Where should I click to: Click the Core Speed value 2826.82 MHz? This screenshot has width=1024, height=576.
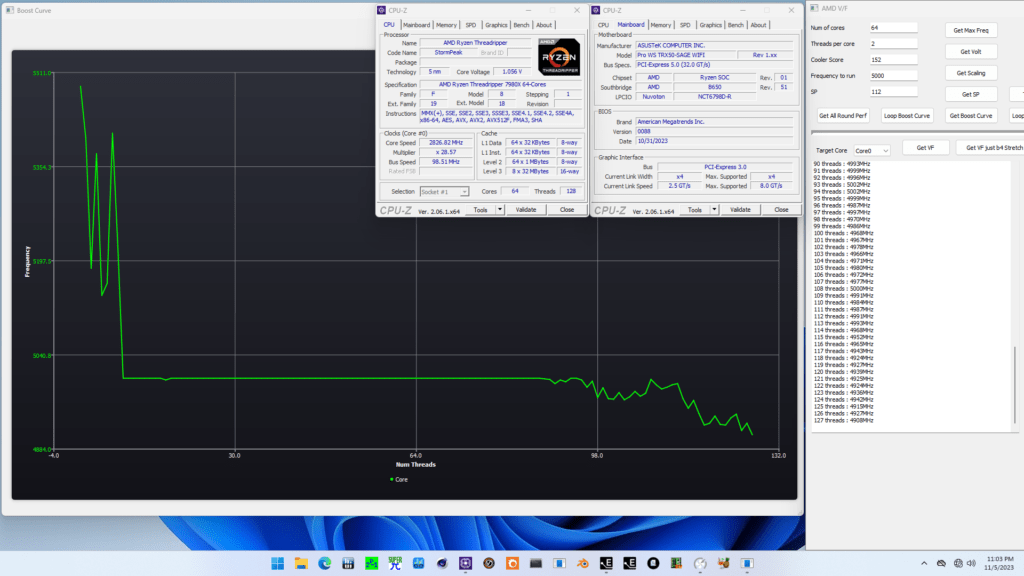coord(446,143)
